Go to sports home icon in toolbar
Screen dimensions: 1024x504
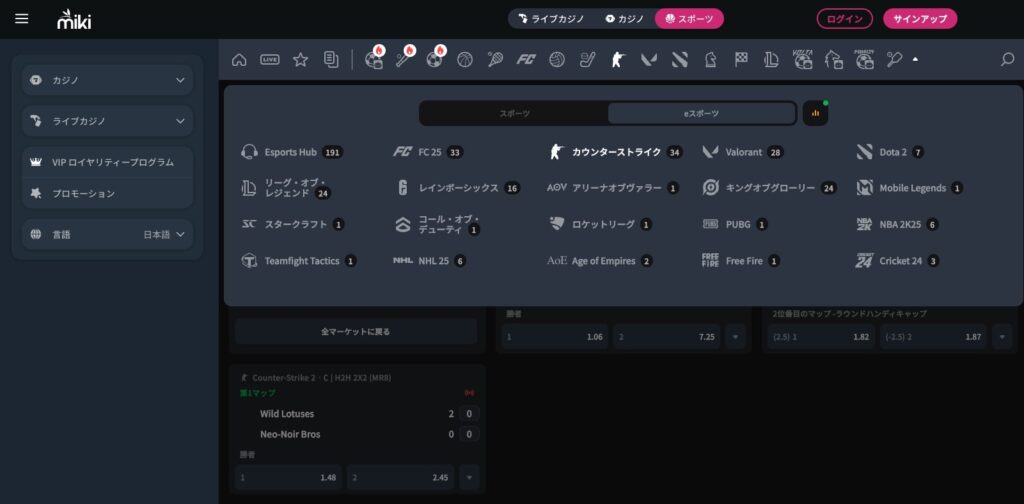point(239,59)
